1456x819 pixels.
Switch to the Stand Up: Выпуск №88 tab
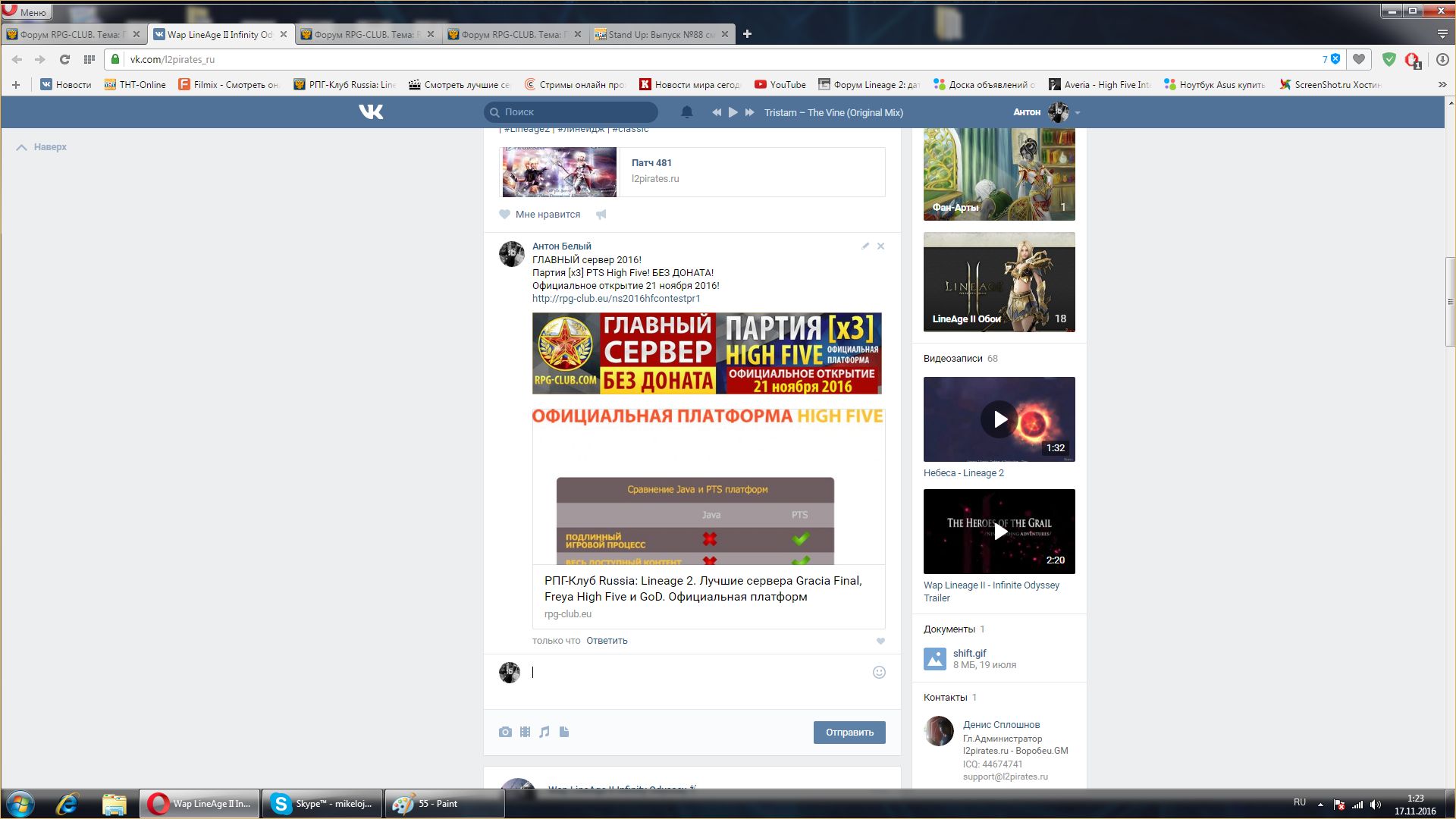[x=661, y=34]
